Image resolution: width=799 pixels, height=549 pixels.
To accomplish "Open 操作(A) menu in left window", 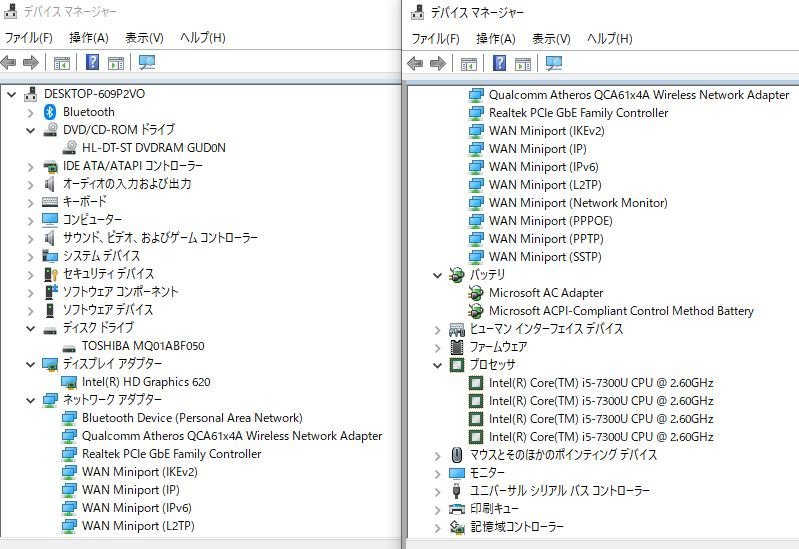I will pyautogui.click(x=89, y=38).
